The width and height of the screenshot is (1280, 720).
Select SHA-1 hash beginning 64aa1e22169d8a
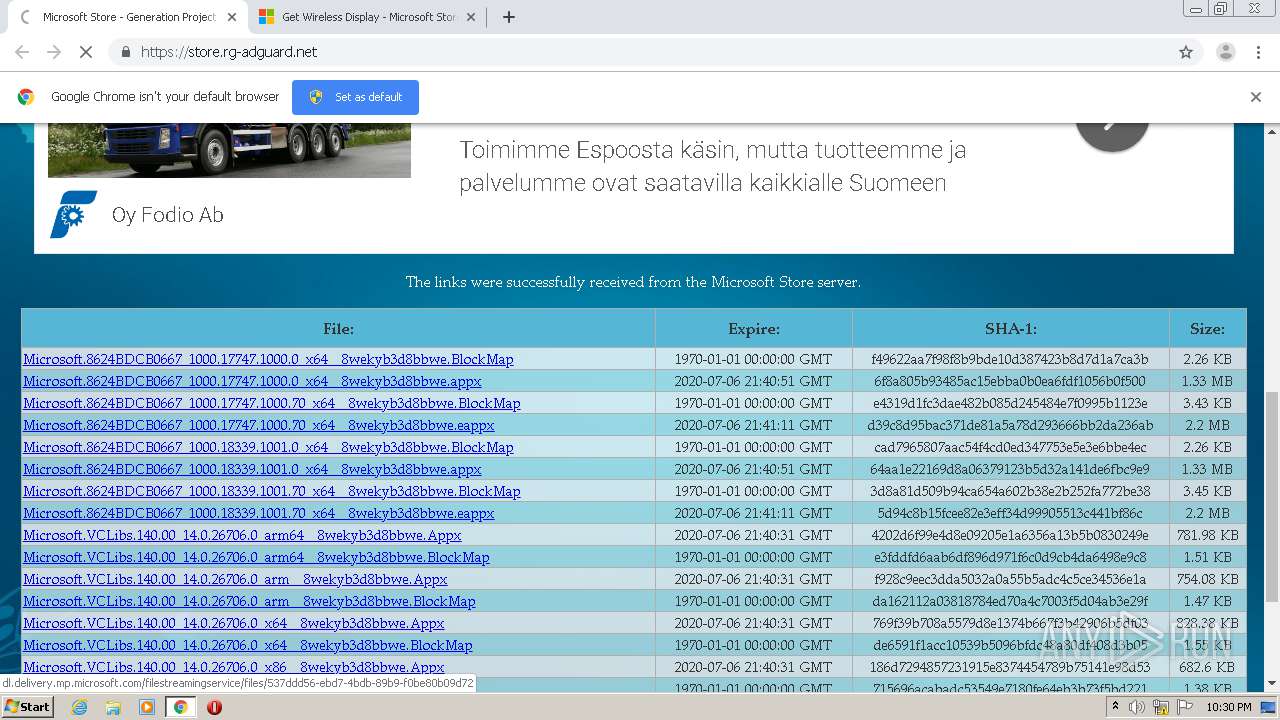point(1010,469)
